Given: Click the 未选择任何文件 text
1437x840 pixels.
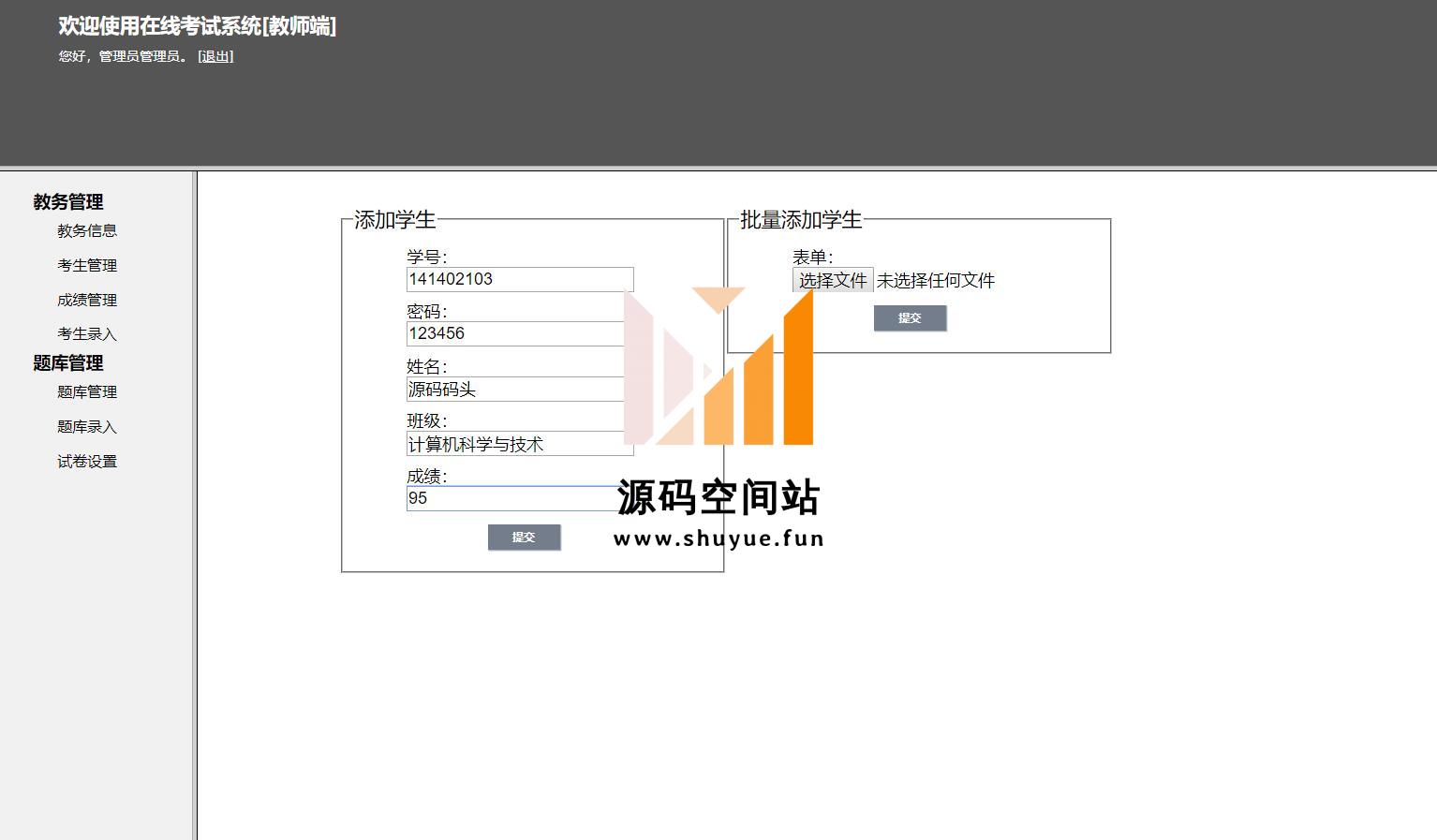Looking at the screenshot, I should pos(936,280).
